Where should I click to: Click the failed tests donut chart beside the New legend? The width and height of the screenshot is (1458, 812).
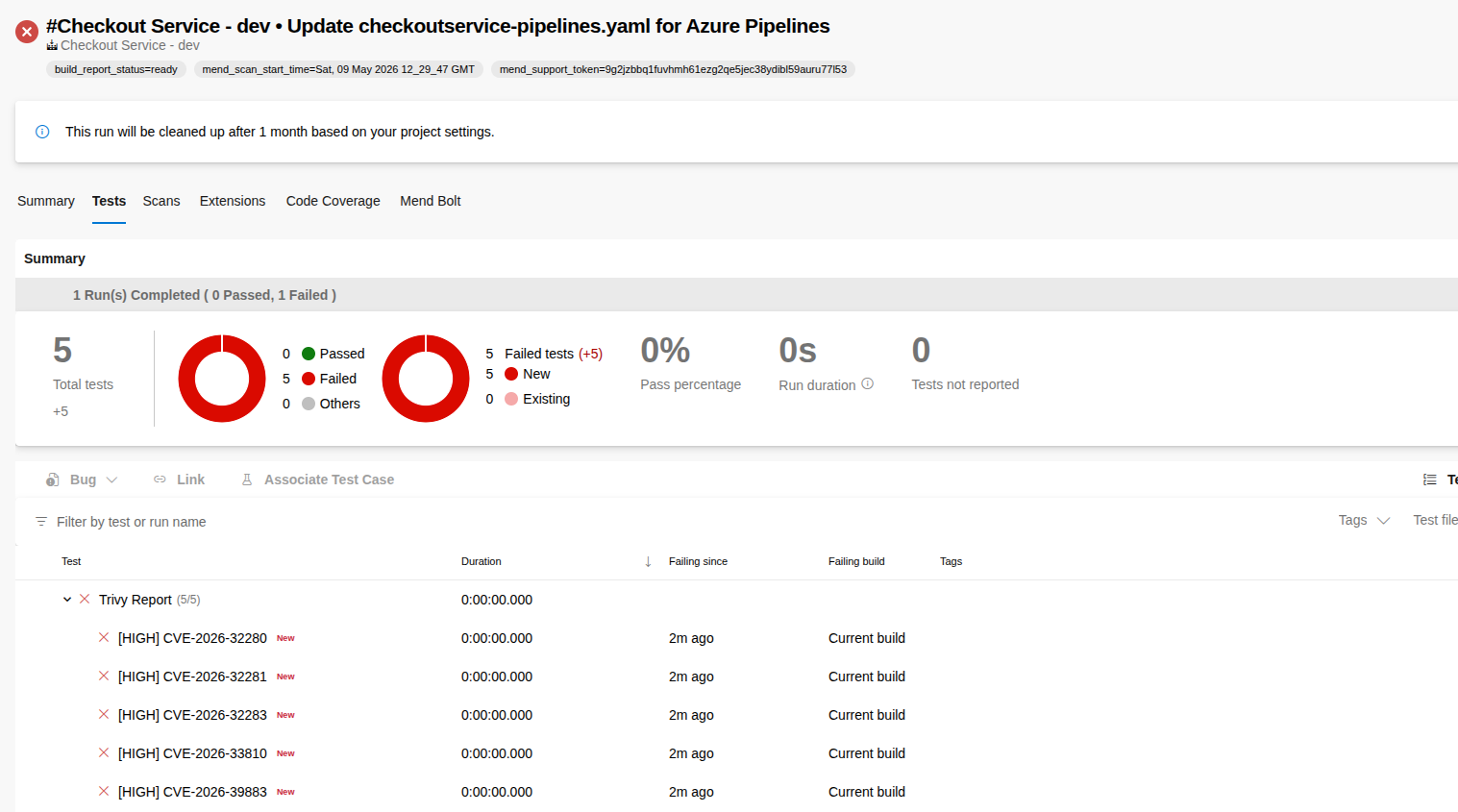tap(426, 379)
